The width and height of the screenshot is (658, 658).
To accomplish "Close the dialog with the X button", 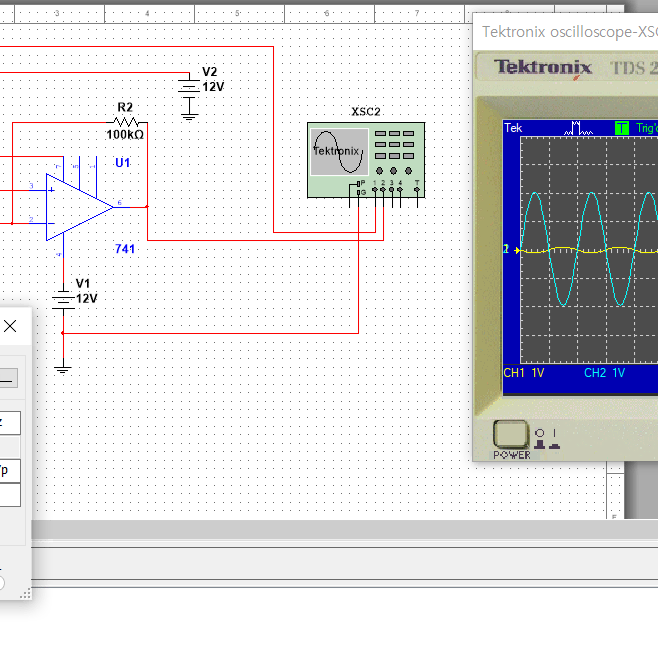I will [x=10, y=326].
